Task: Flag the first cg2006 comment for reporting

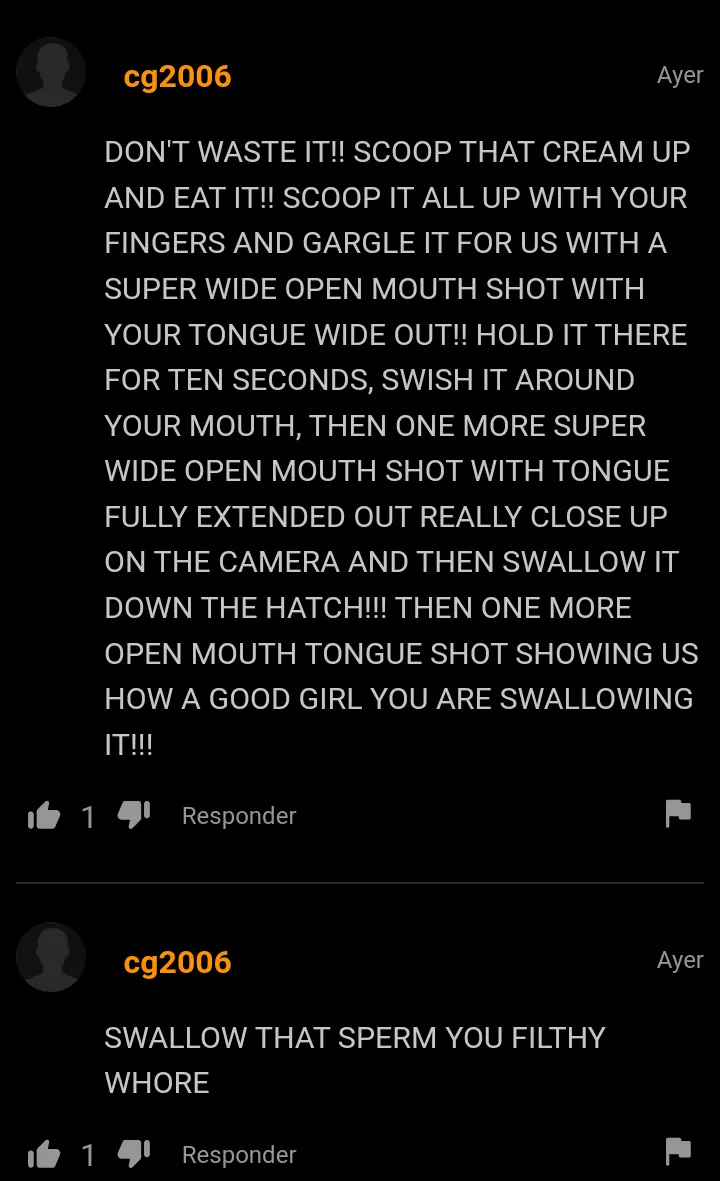Action: click(678, 813)
